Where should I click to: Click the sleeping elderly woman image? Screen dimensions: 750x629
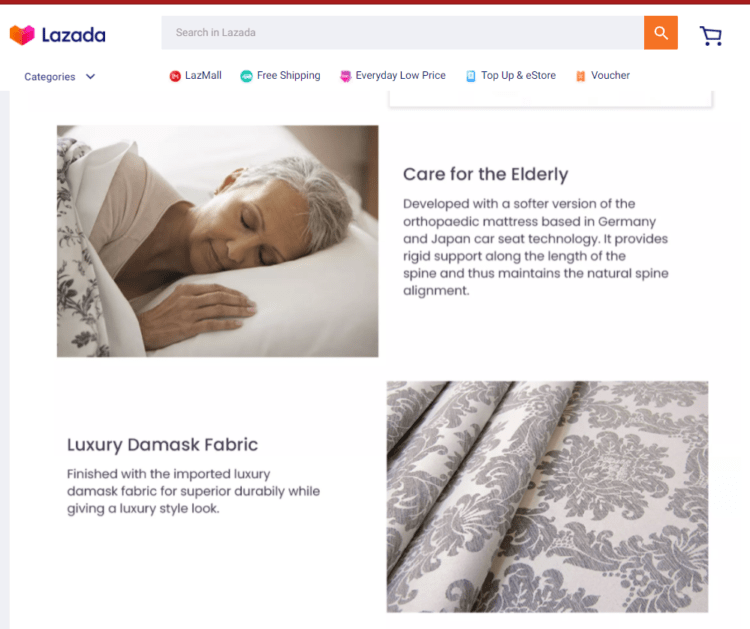pos(218,241)
